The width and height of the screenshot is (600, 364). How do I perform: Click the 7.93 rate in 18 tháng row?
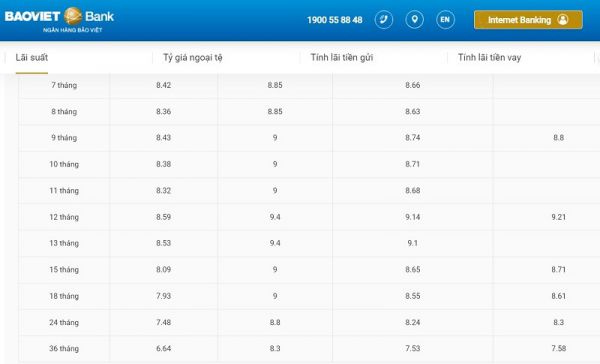tap(163, 296)
